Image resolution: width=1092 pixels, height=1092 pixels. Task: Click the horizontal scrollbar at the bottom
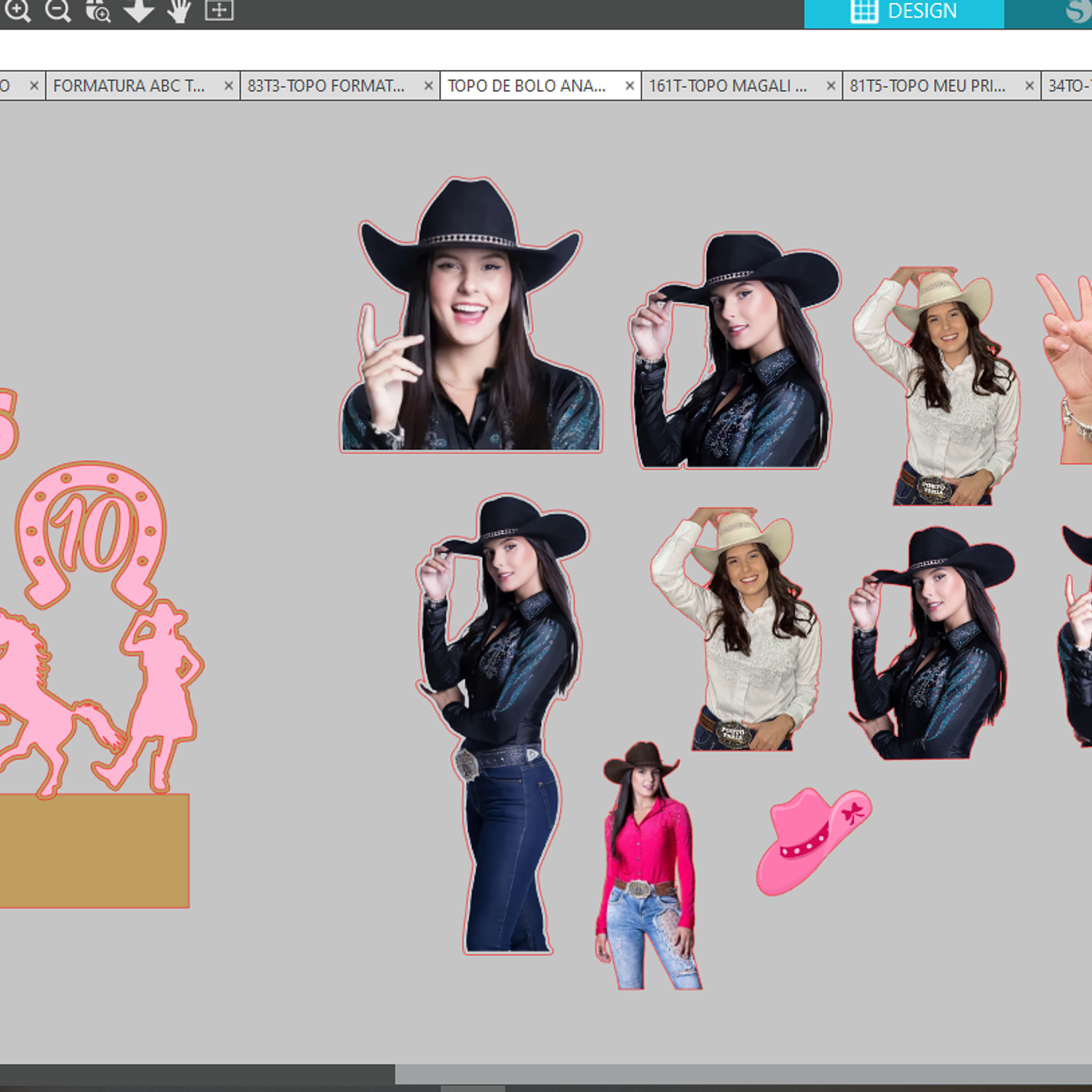point(743,1074)
